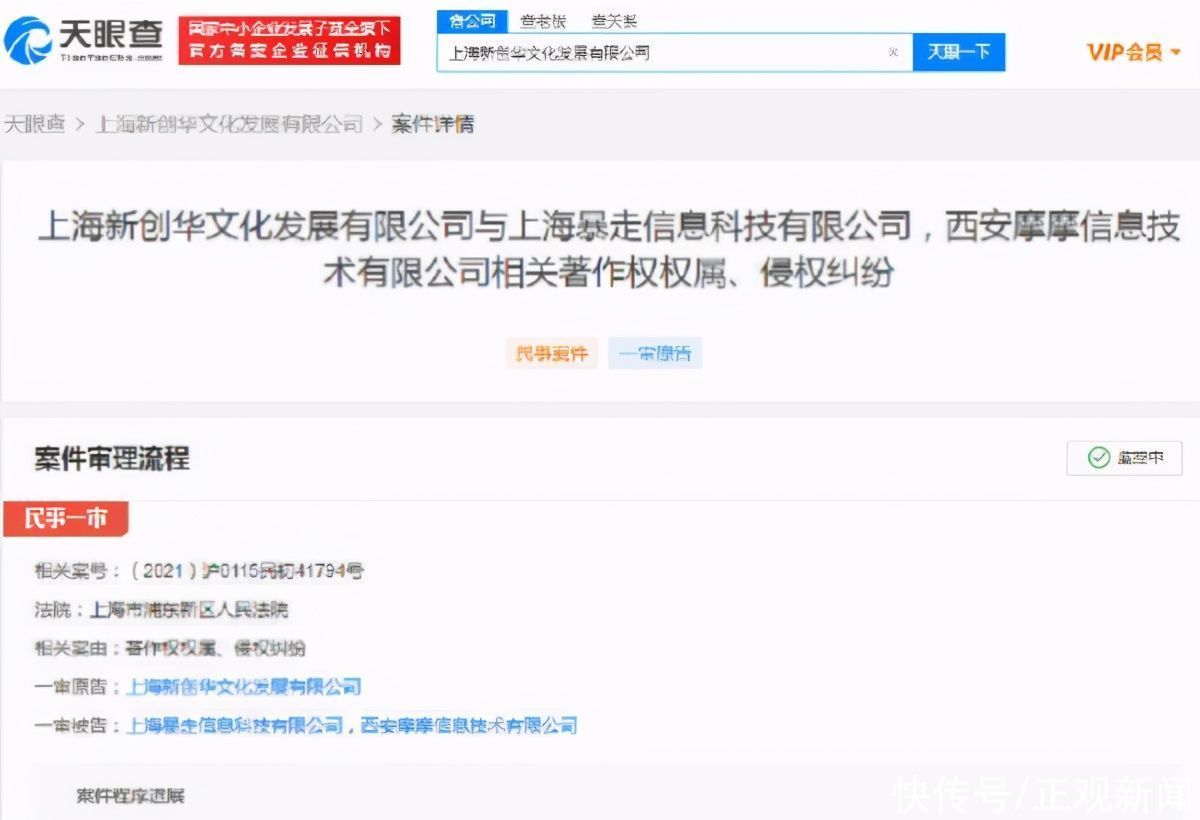Select the court name 上海市浦东新区人民法院

190,609
